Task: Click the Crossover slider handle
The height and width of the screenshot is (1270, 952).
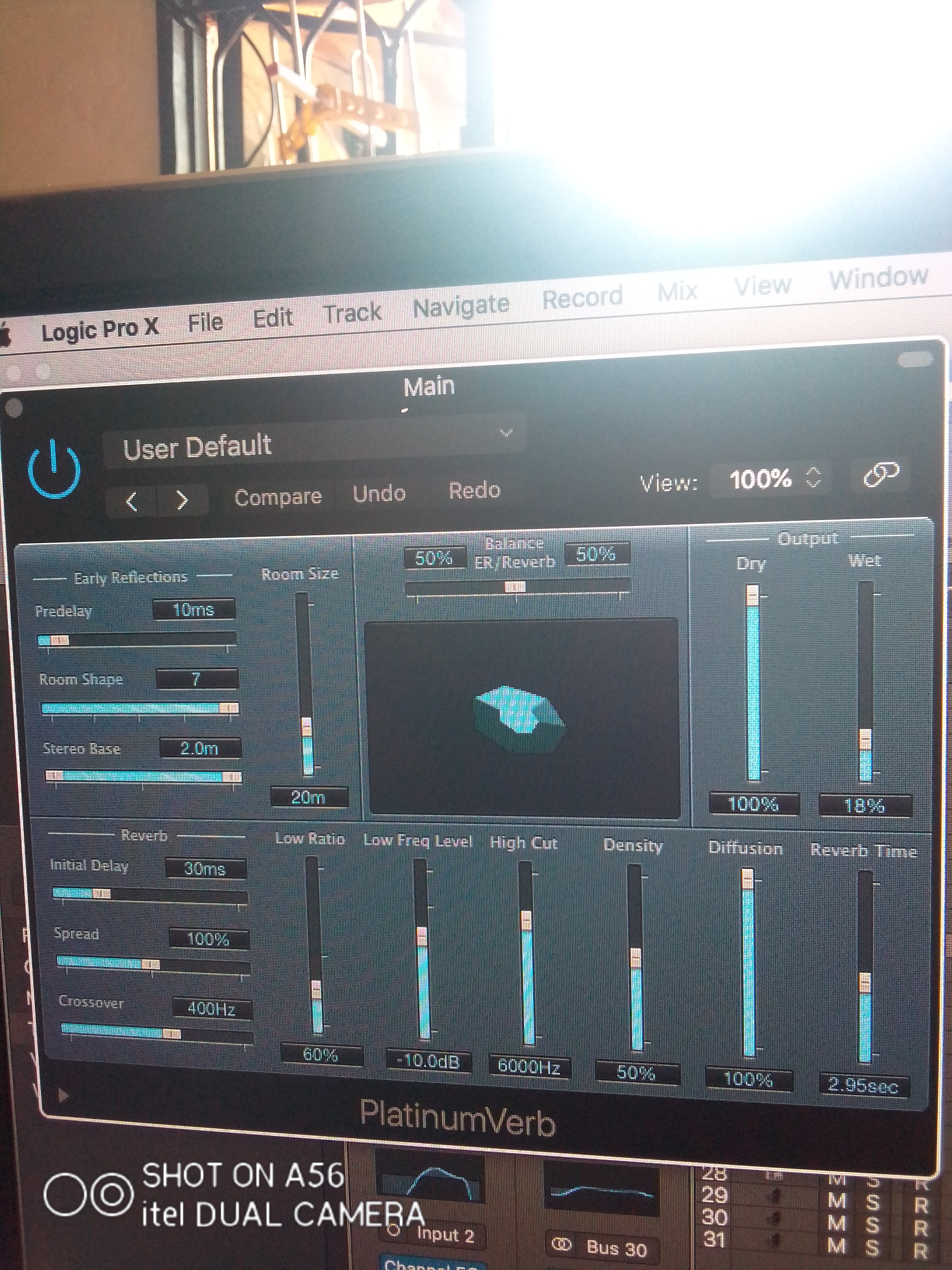Action: click(171, 1034)
